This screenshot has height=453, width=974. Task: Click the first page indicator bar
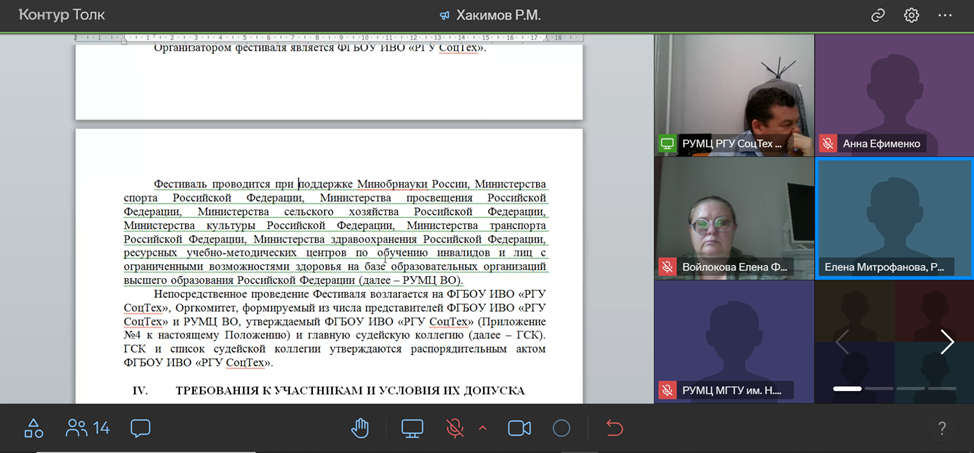[847, 388]
